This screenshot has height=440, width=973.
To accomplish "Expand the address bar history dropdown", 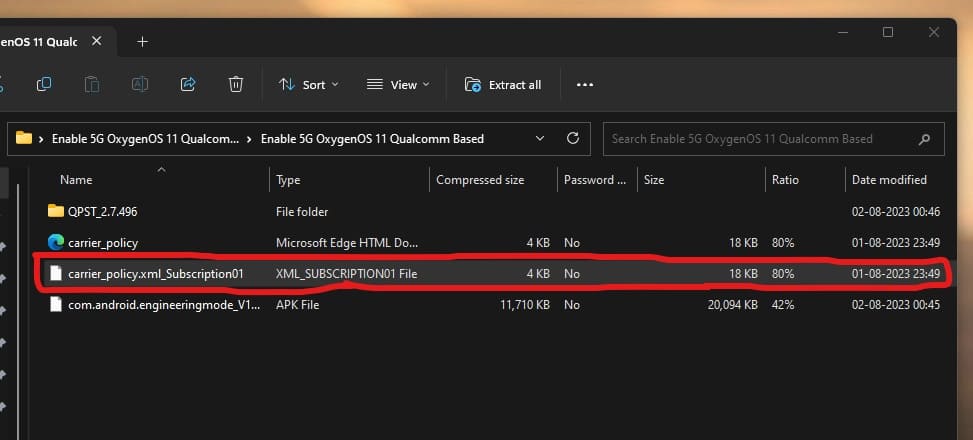I will 540,138.
